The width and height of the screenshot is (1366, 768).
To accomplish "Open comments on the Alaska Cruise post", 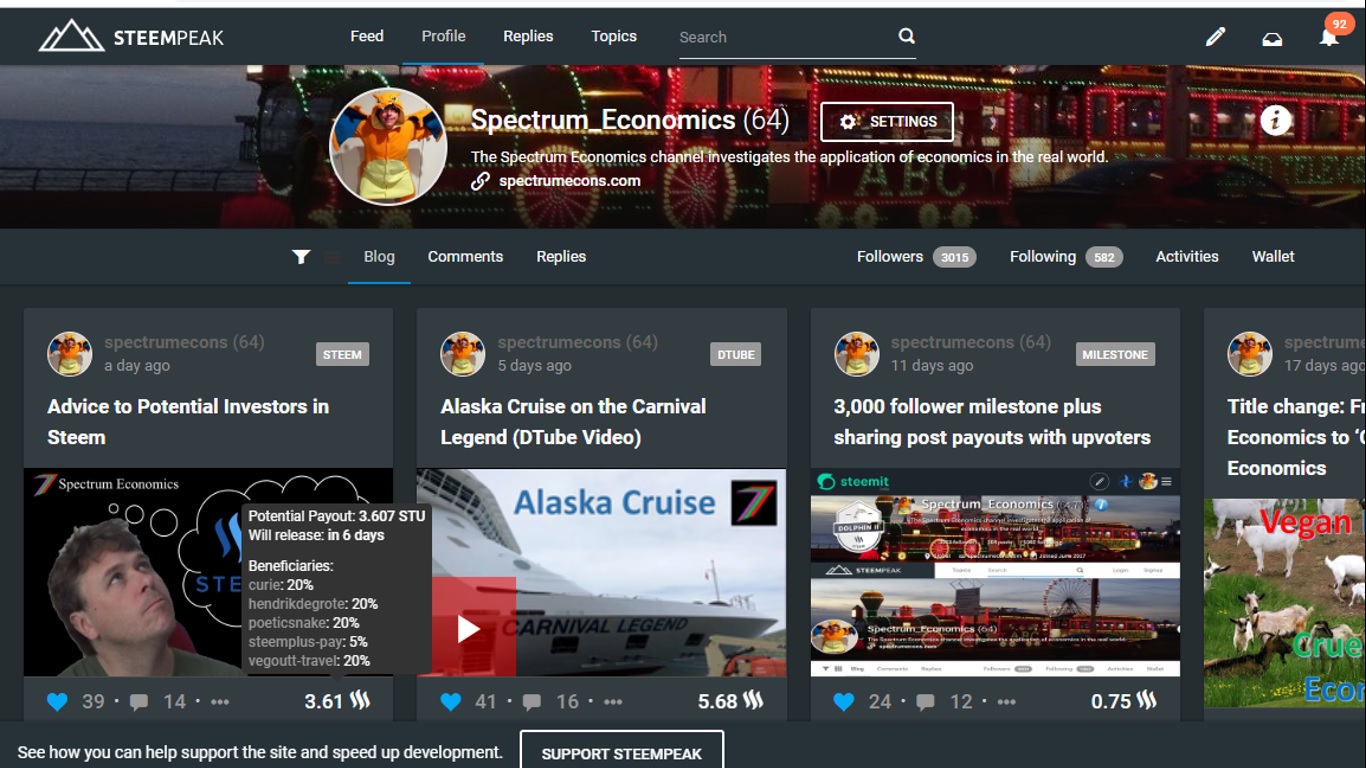I will [532, 702].
